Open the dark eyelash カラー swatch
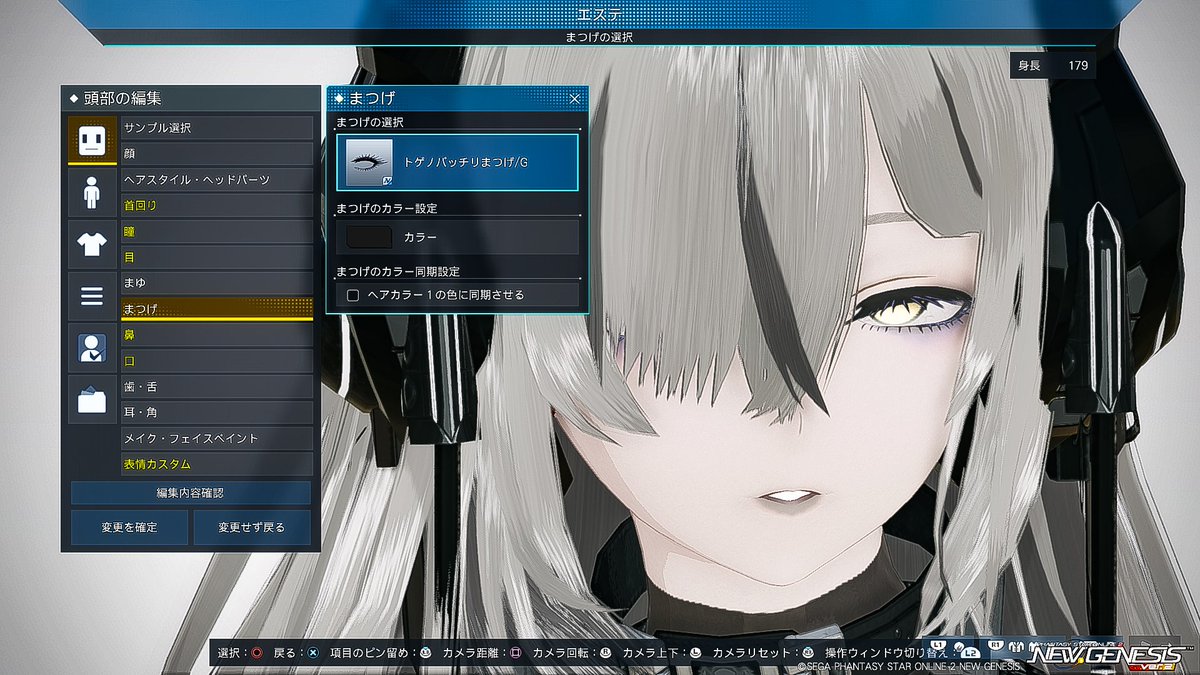 pos(369,238)
